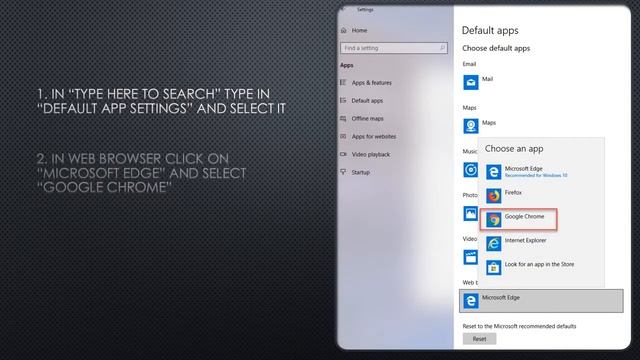This screenshot has height=360, width=640.
Task: Click the Settings window title text
Action: (365, 9)
